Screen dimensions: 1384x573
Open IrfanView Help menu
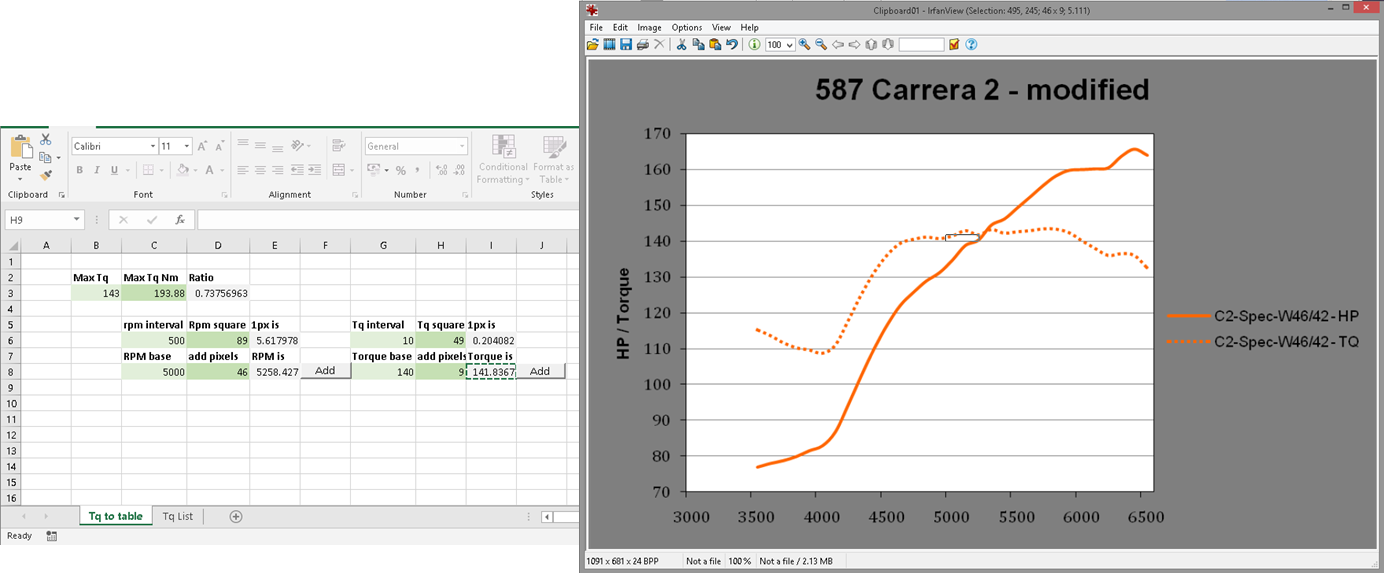749,27
